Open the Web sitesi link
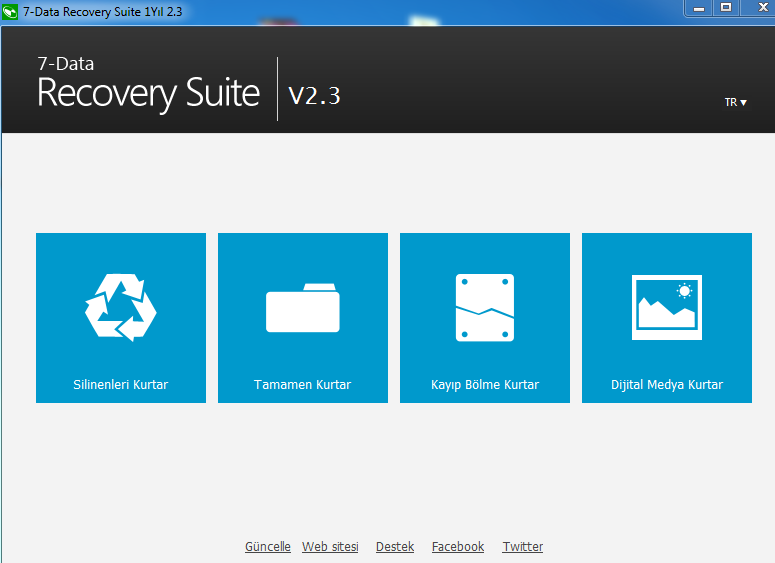Screen dimensions: 775x563 [330, 547]
